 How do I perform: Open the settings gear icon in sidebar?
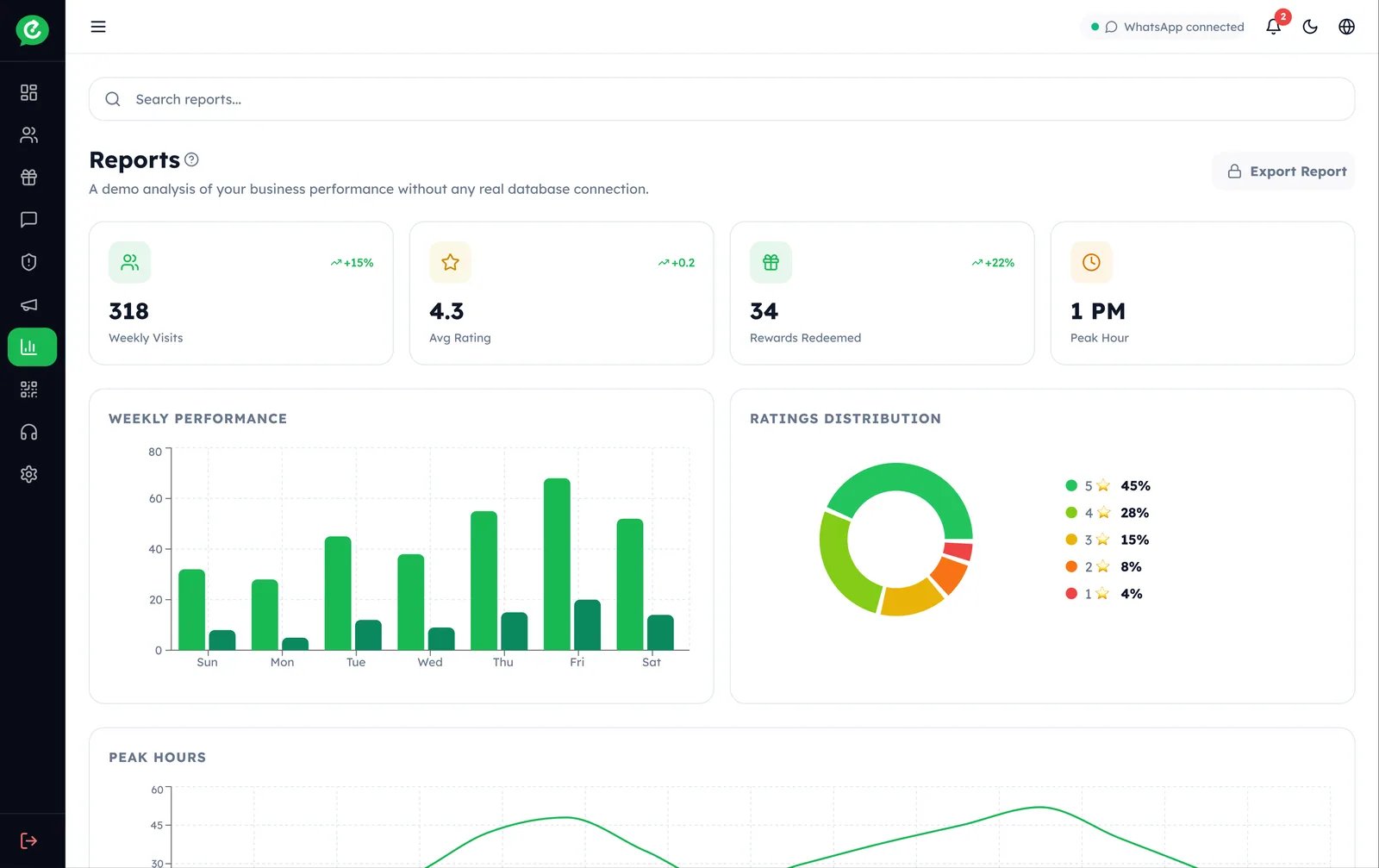pyautogui.click(x=28, y=474)
